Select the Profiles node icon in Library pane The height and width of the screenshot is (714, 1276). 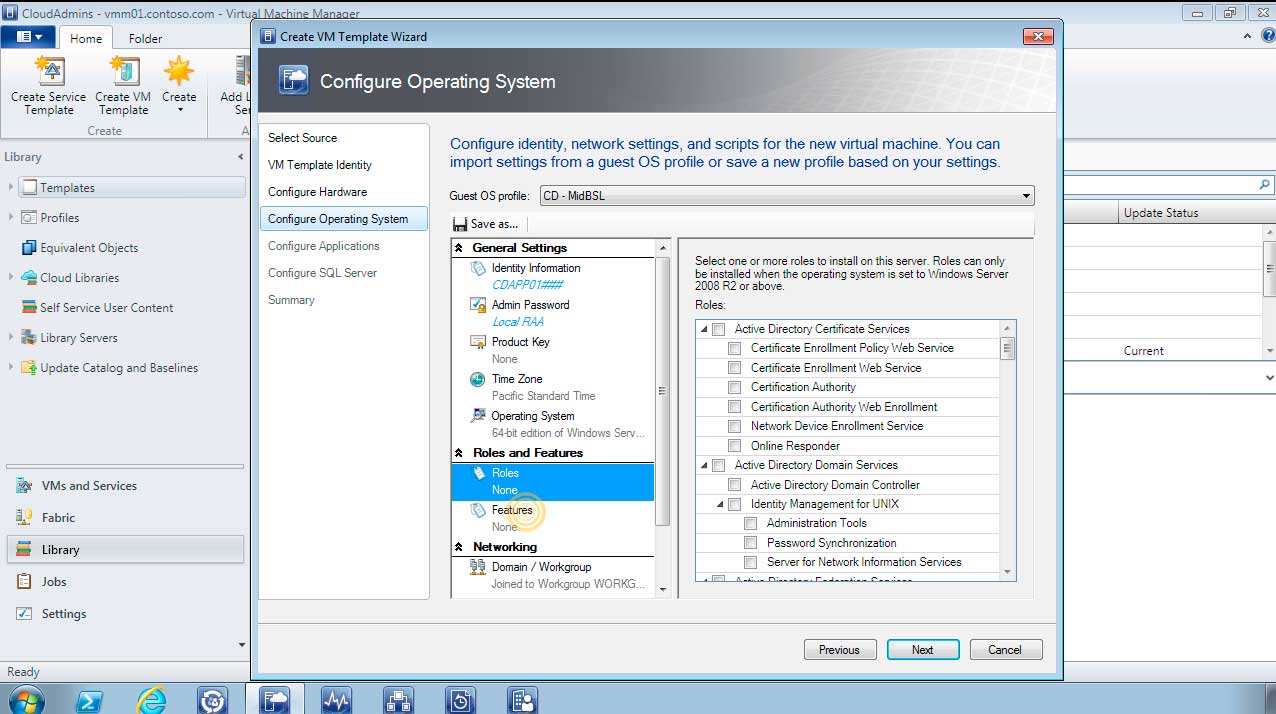pos(29,217)
